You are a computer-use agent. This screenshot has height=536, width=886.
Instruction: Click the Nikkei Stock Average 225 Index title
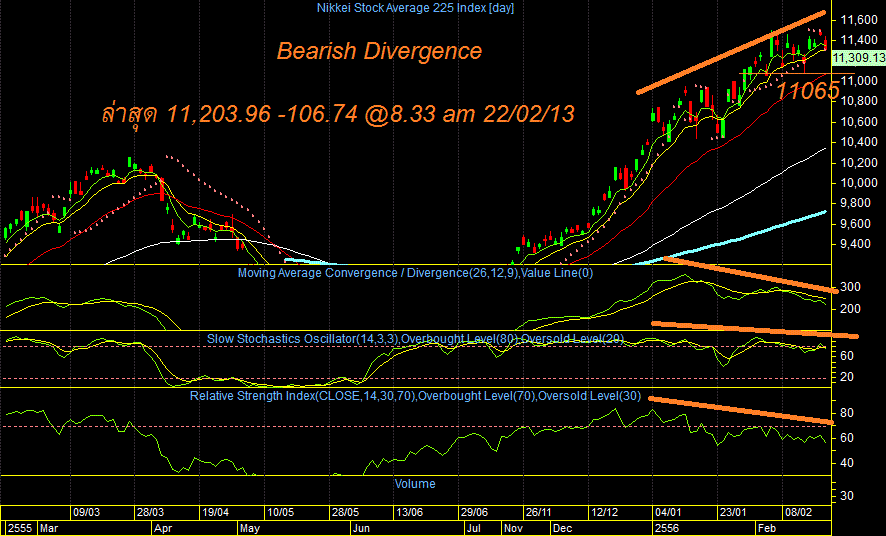tap(415, 8)
